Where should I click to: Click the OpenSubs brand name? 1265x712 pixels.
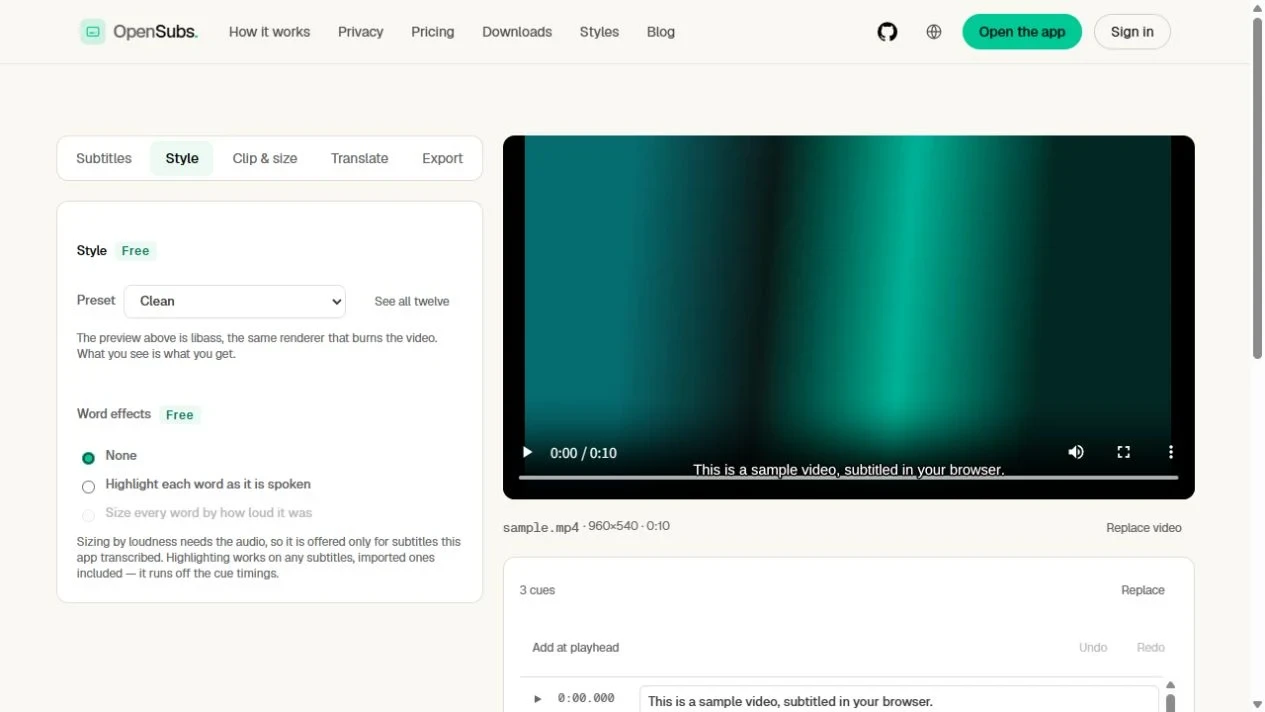pyautogui.click(x=155, y=32)
